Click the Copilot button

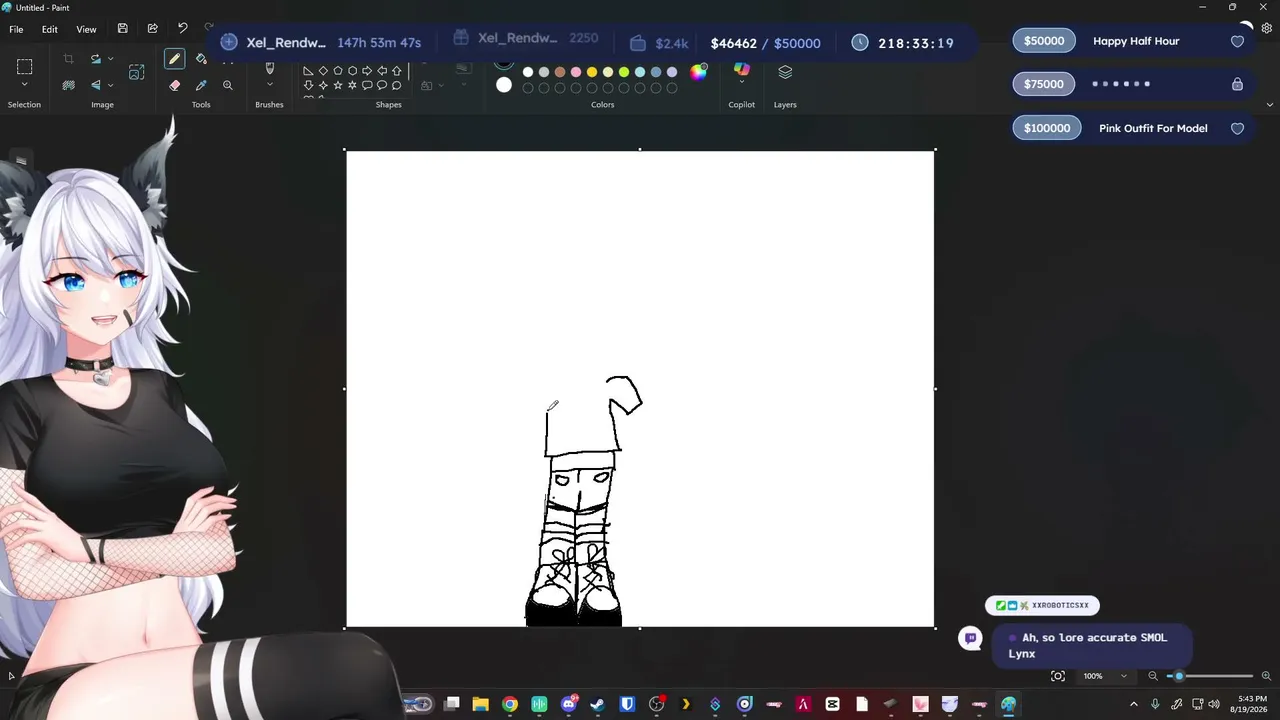742,69
